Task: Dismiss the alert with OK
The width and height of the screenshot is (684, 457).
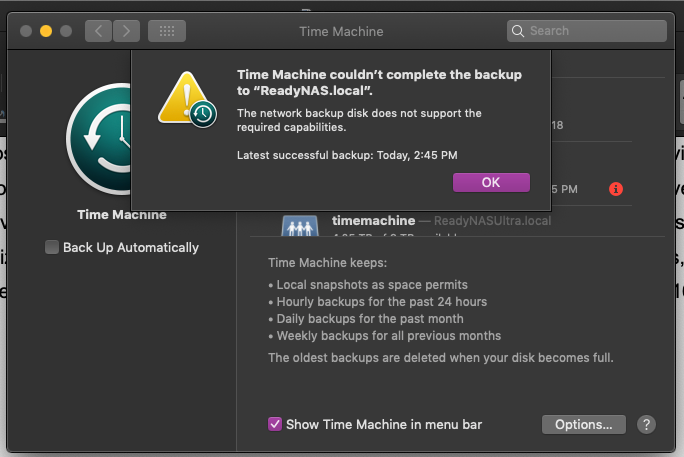Action: 490,182
